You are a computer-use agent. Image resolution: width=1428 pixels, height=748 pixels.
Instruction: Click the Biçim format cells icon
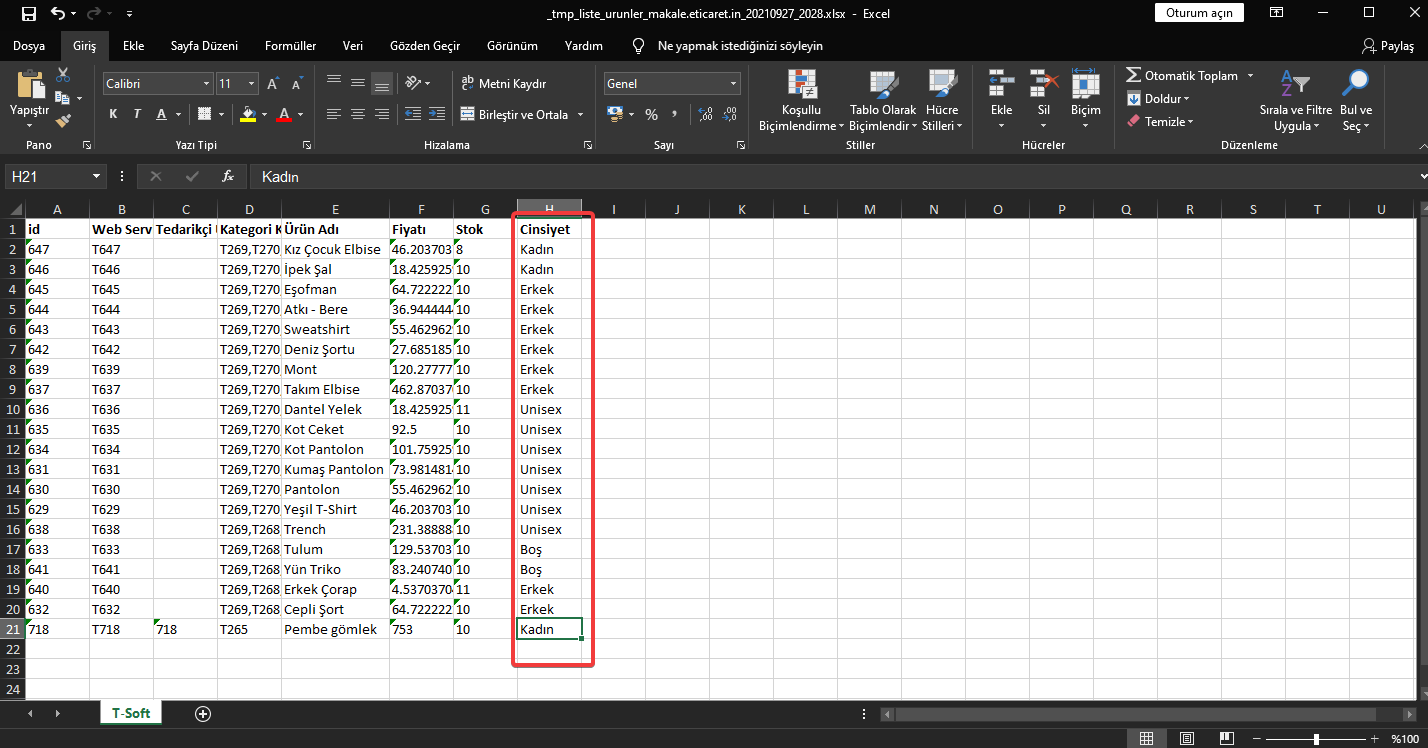pos(1085,85)
